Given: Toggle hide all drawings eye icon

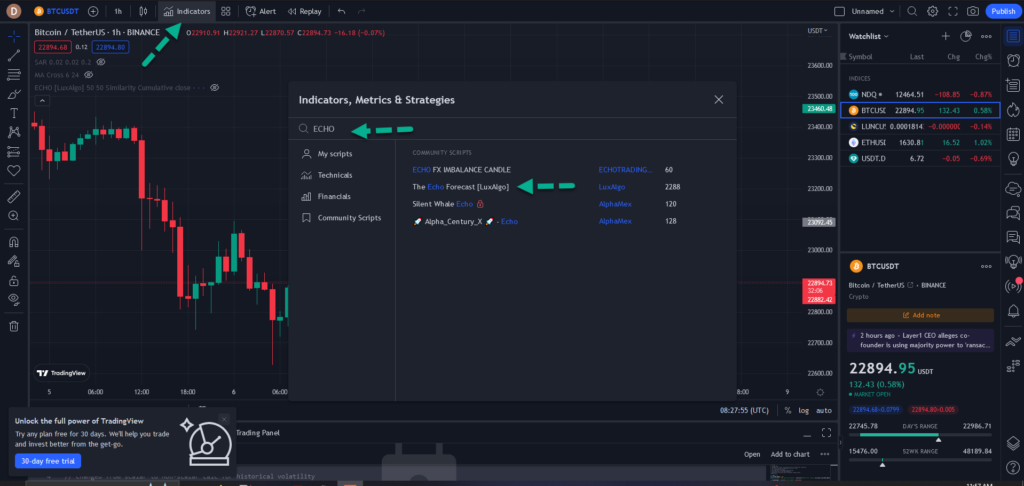Looking at the screenshot, I should tap(14, 300).
